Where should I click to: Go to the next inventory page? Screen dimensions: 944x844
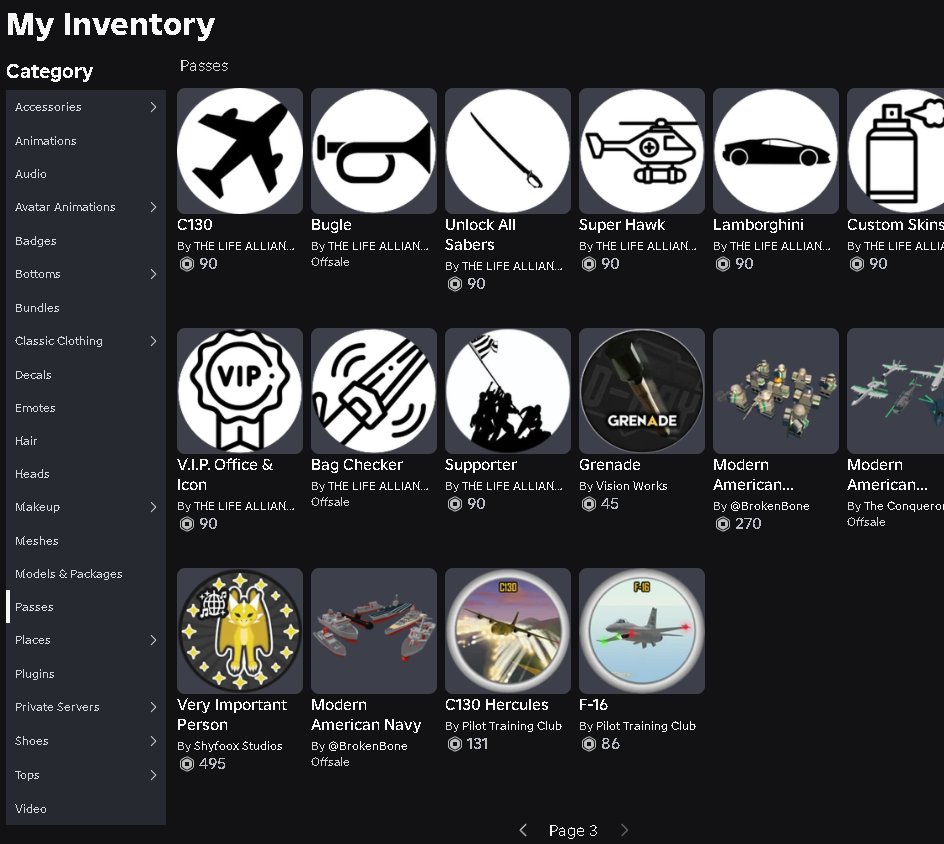click(x=624, y=830)
